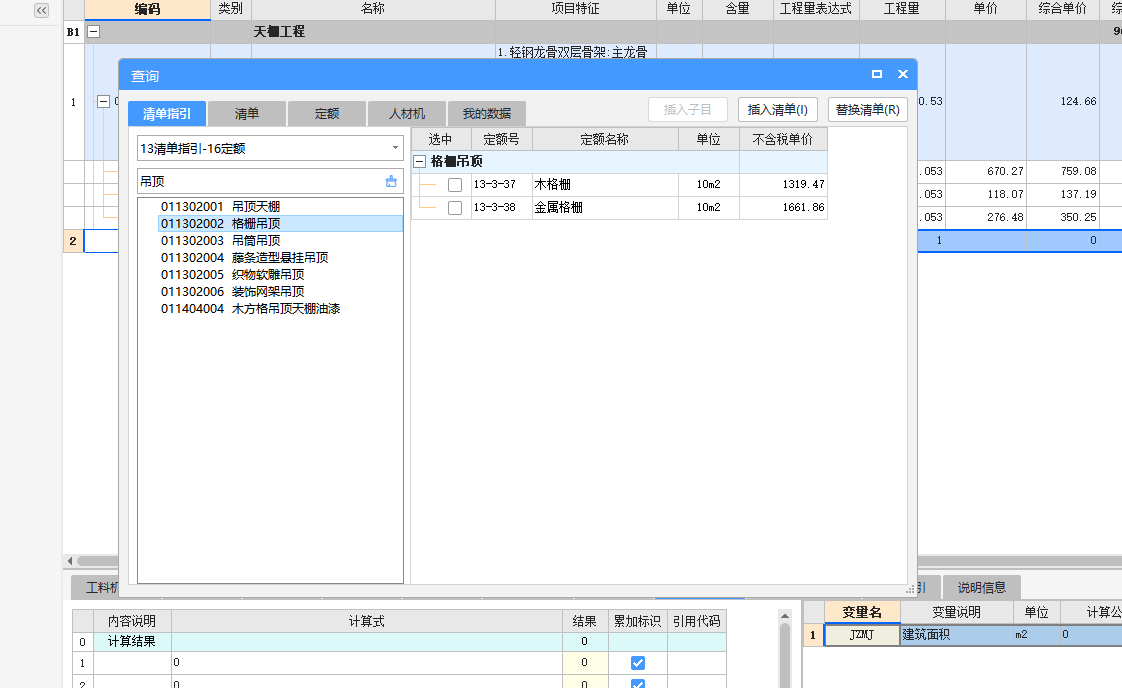Toggle 累加标识 checkbox in row 1

click(x=638, y=663)
